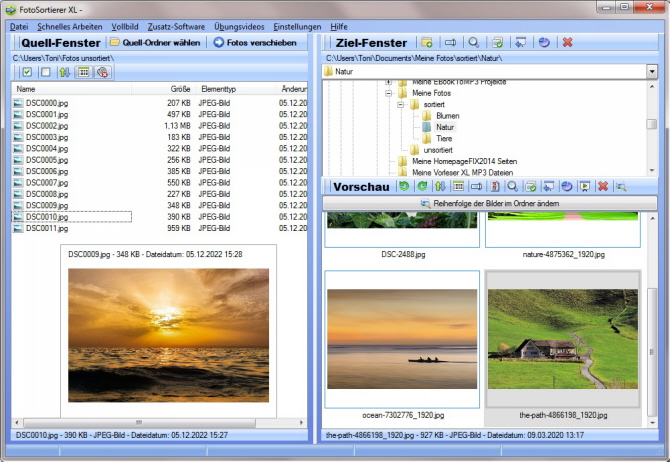Click the rename icon in Vorschau toolbar
Image resolution: width=670 pixels, height=462 pixels.
tap(476, 186)
